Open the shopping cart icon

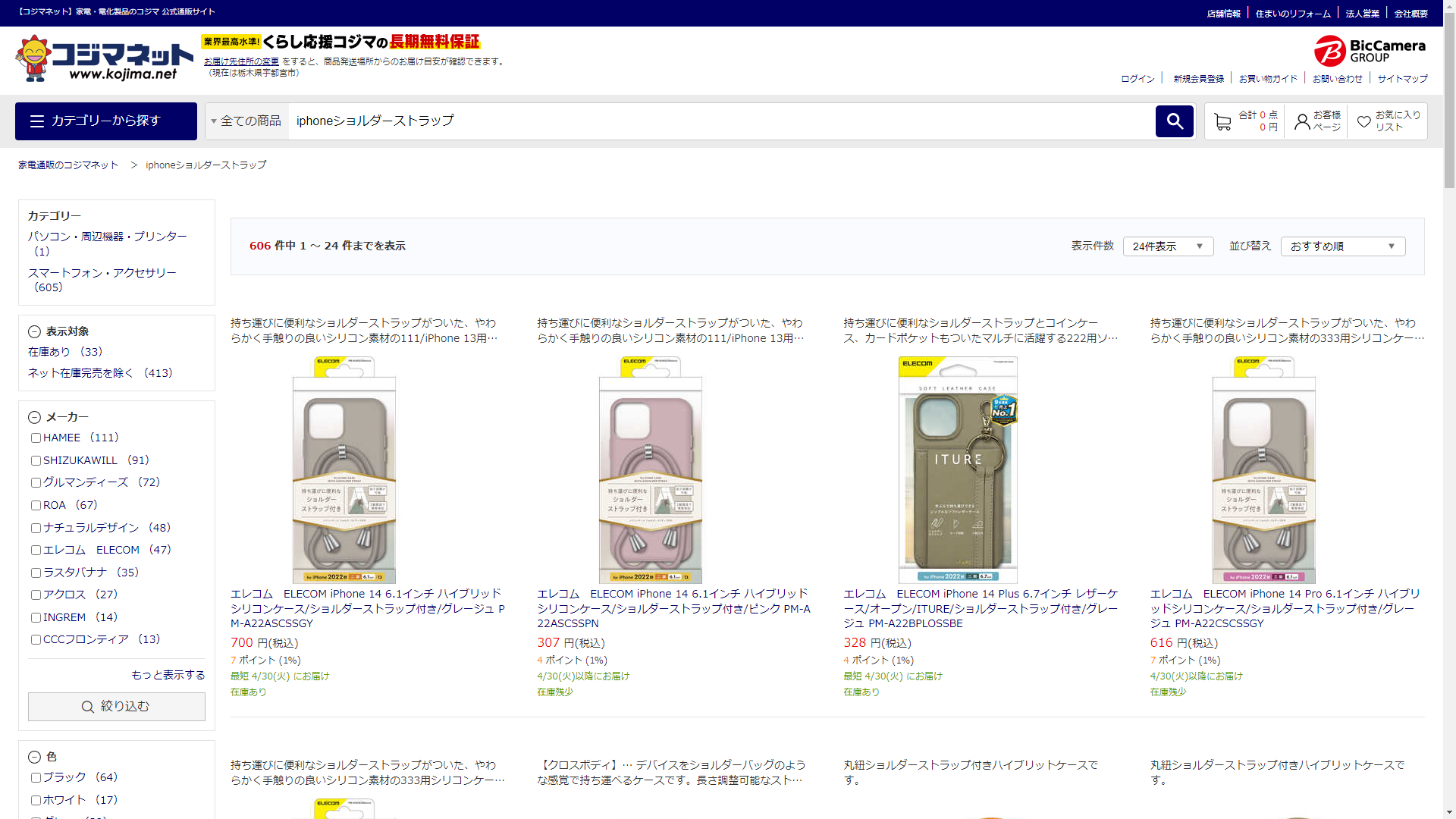pyautogui.click(x=1222, y=121)
